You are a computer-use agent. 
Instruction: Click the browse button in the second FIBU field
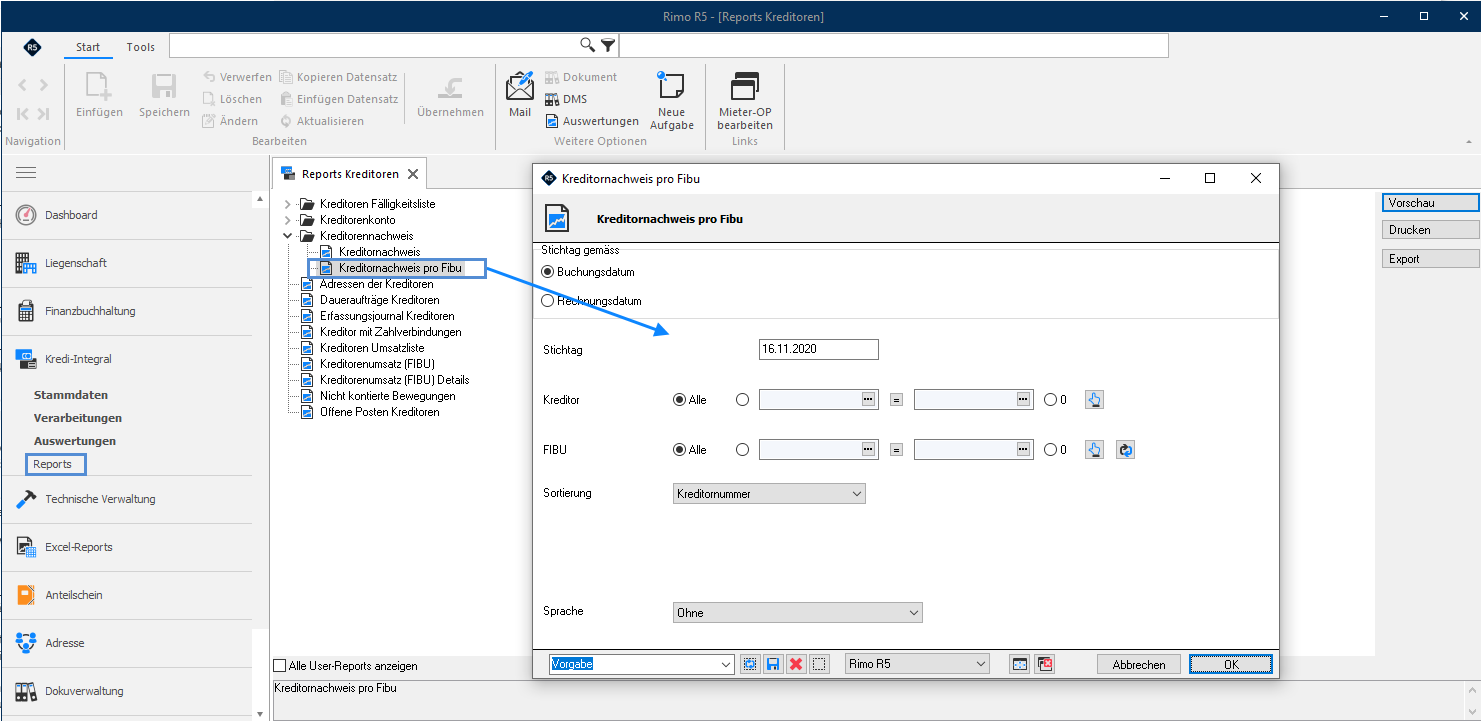point(1024,449)
